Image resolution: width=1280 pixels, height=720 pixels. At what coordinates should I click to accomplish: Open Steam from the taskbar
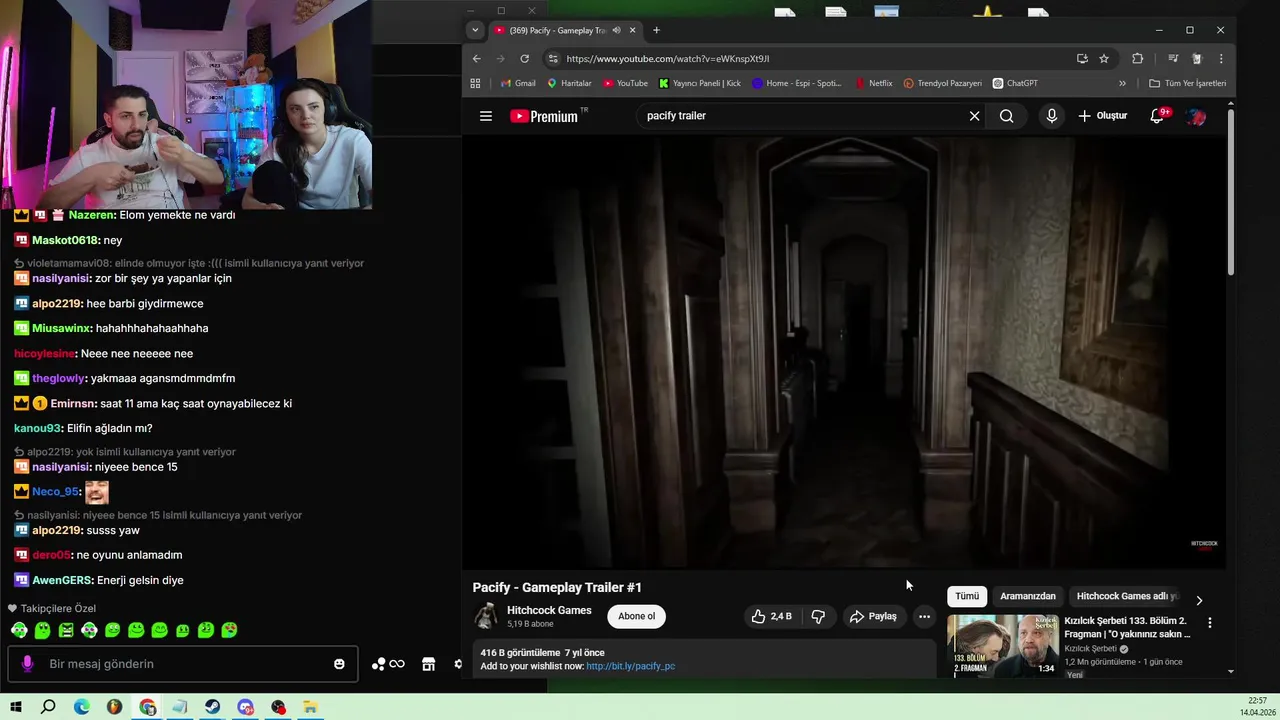click(x=213, y=707)
